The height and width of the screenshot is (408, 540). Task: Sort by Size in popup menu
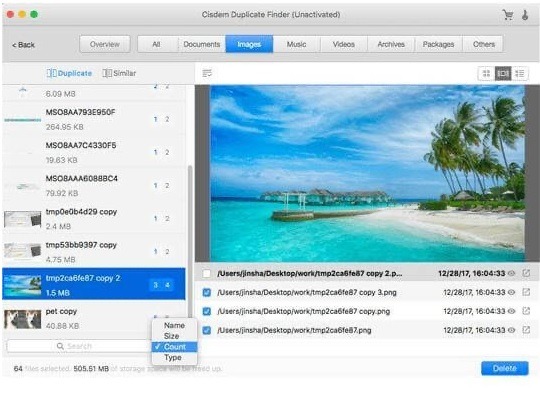[174, 336]
